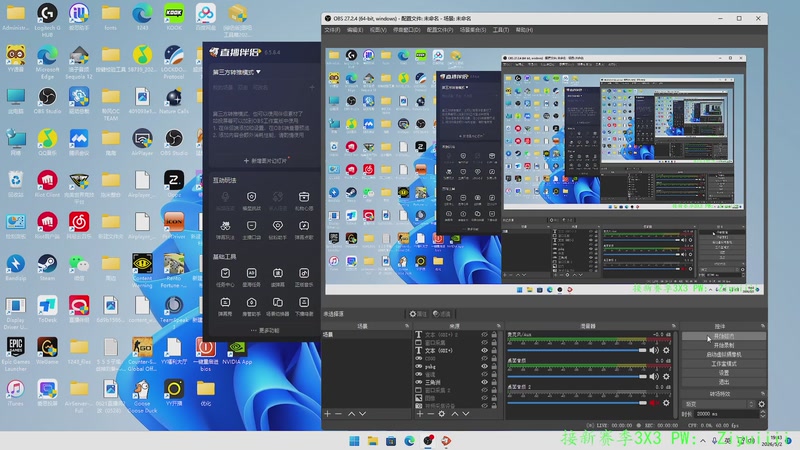The image size is (800, 450).
Task: Hide the pubg source via eye icon
Action: pos(484,366)
